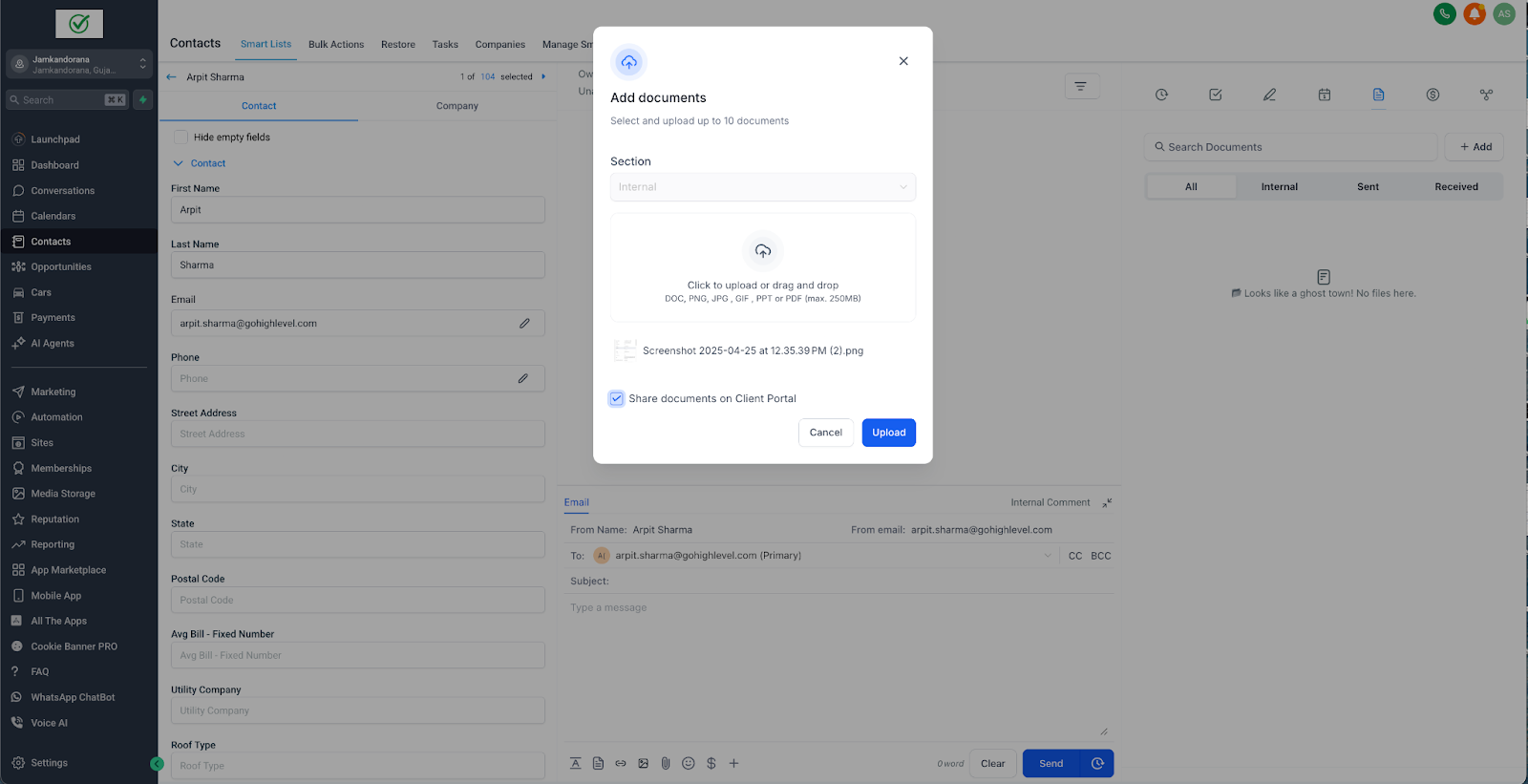1528x784 pixels.
Task: Open the payments dollar icon in right panel
Action: 1432,95
